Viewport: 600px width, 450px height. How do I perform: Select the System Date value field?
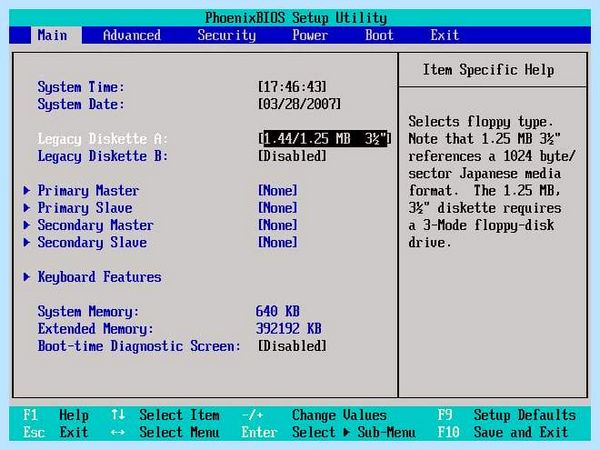(x=299, y=104)
